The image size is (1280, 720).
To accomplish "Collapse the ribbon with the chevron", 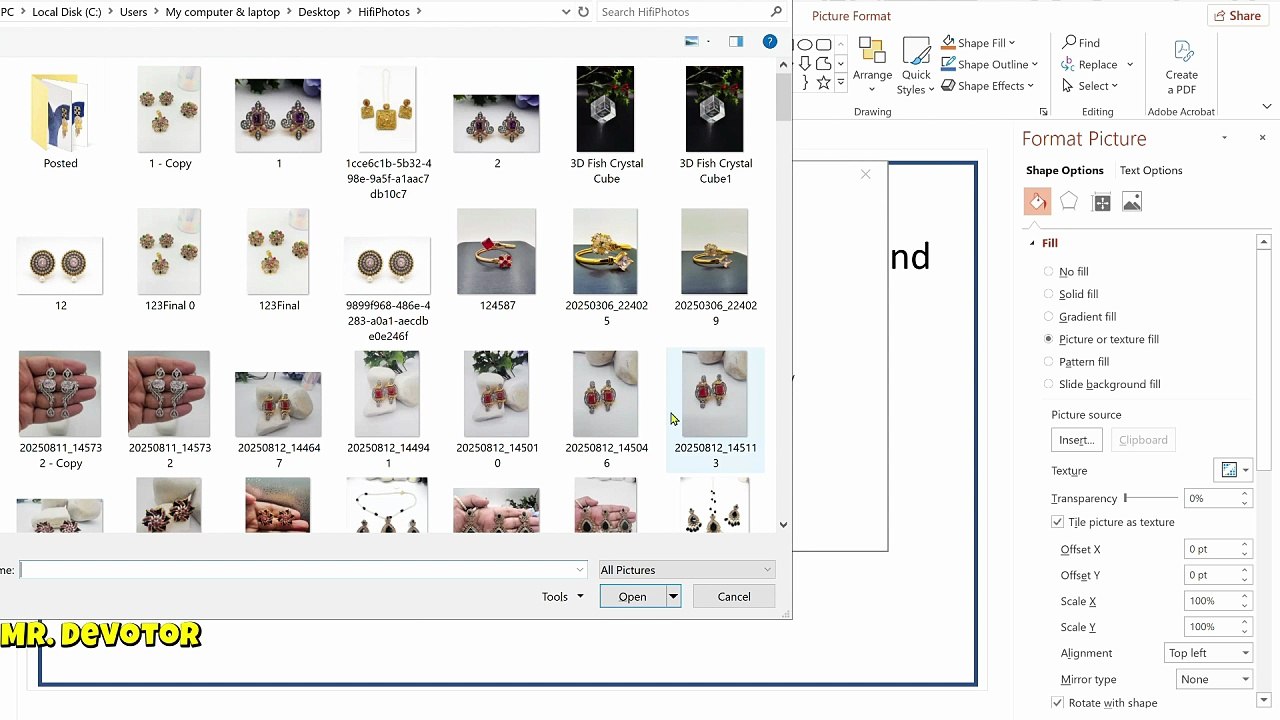I will [x=1266, y=106].
